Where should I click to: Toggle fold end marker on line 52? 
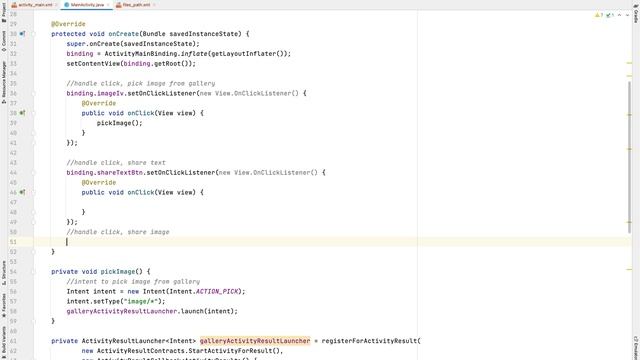[33, 252]
